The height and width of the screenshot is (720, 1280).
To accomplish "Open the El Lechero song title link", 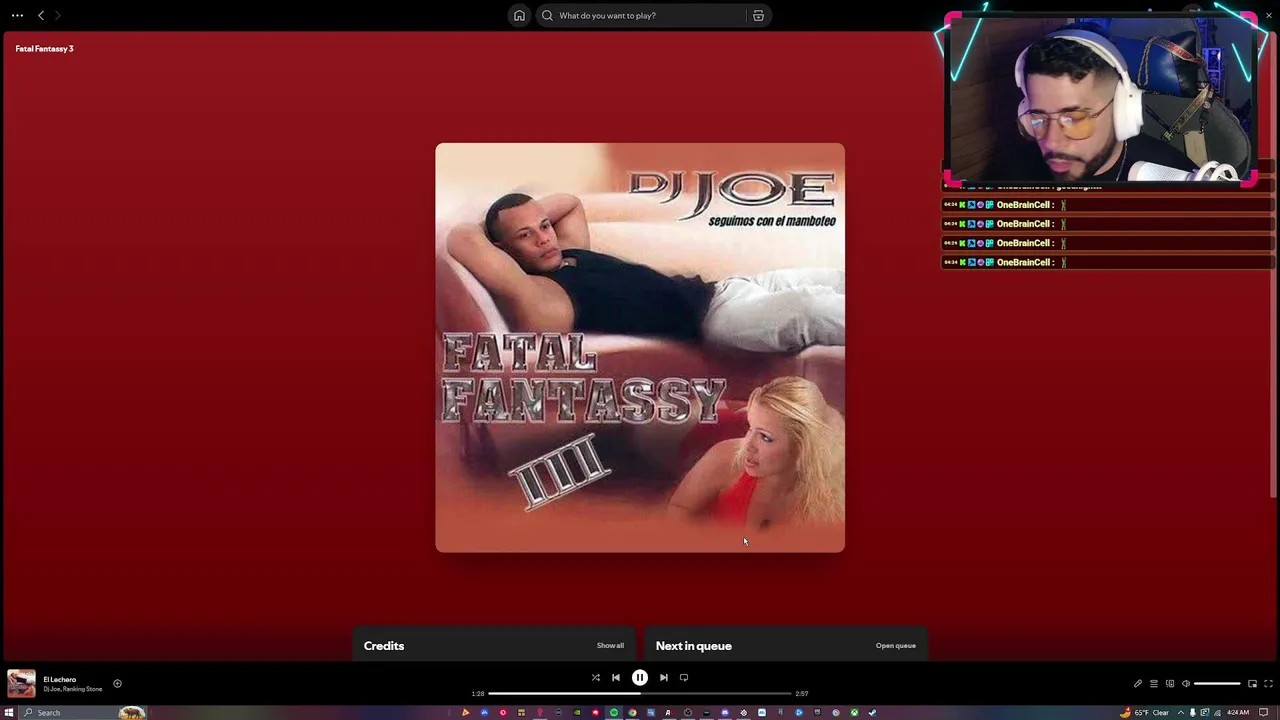I will click(x=59, y=679).
